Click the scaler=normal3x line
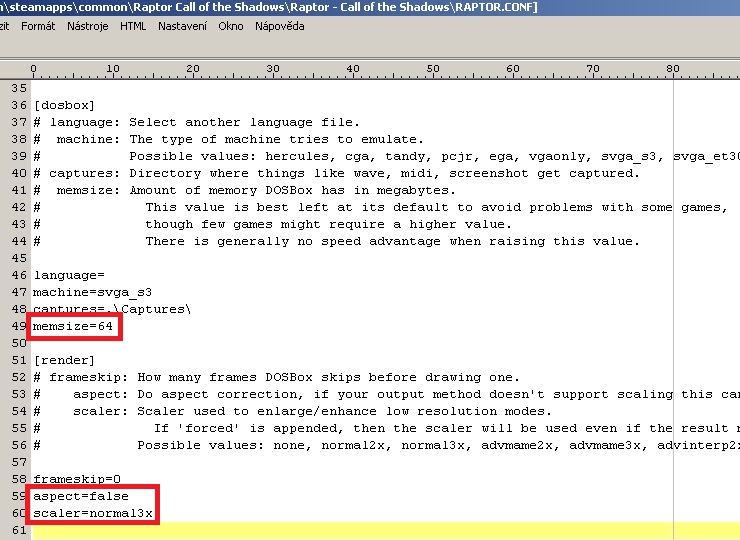 pyautogui.click(x=92, y=513)
